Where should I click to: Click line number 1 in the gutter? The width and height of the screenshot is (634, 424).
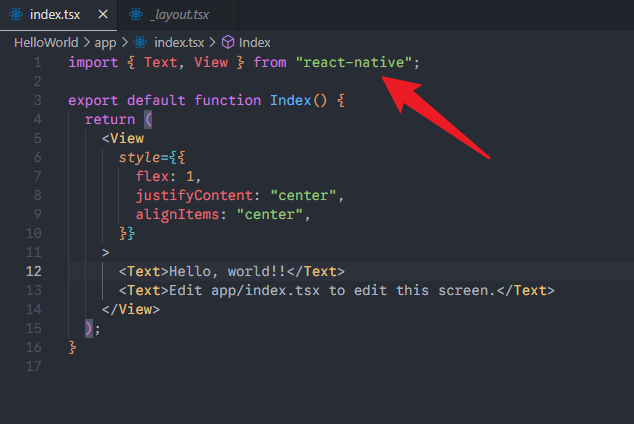(x=37, y=62)
